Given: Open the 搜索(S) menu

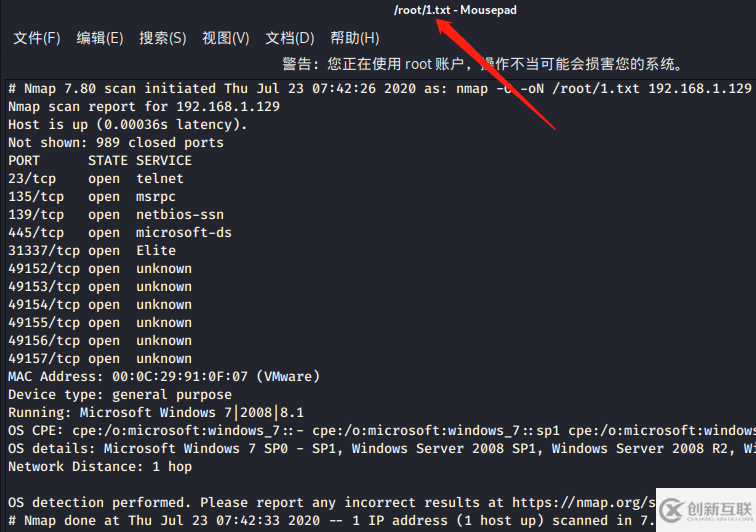Looking at the screenshot, I should point(163,38).
